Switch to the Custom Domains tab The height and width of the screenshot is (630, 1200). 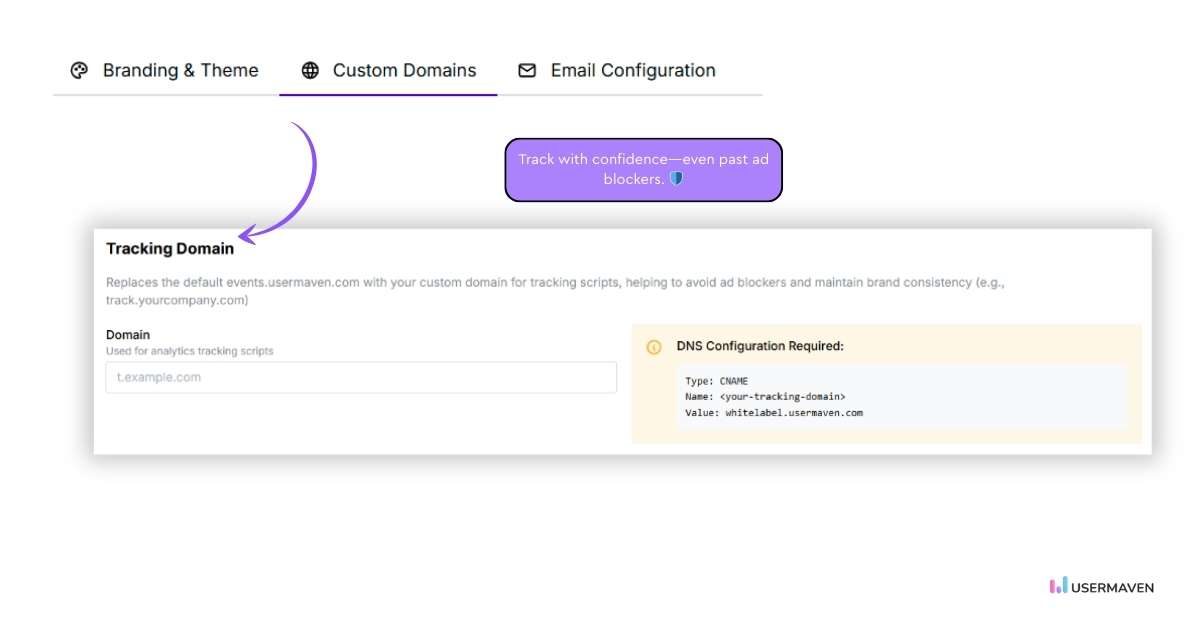coord(388,71)
